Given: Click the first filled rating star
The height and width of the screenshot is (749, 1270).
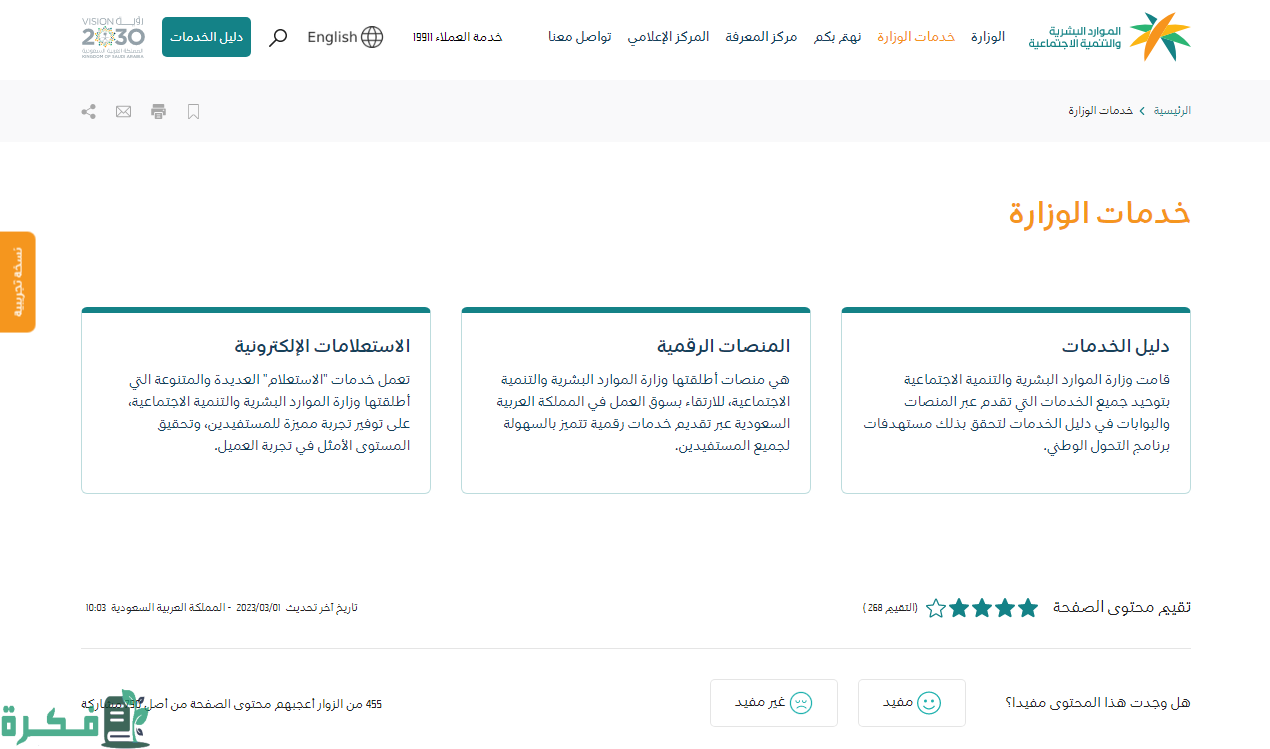Looking at the screenshot, I should [1027, 608].
